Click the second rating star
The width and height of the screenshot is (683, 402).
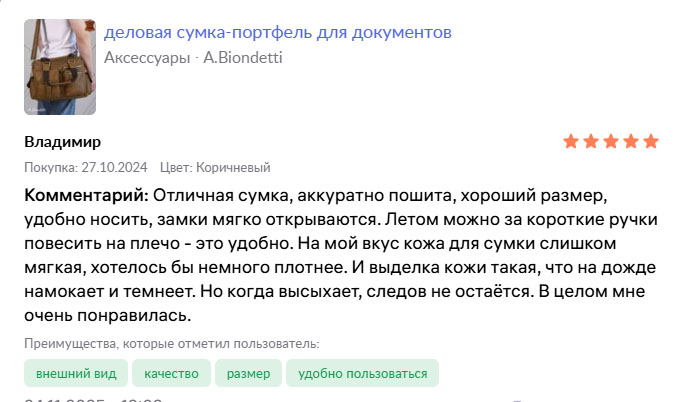591,141
